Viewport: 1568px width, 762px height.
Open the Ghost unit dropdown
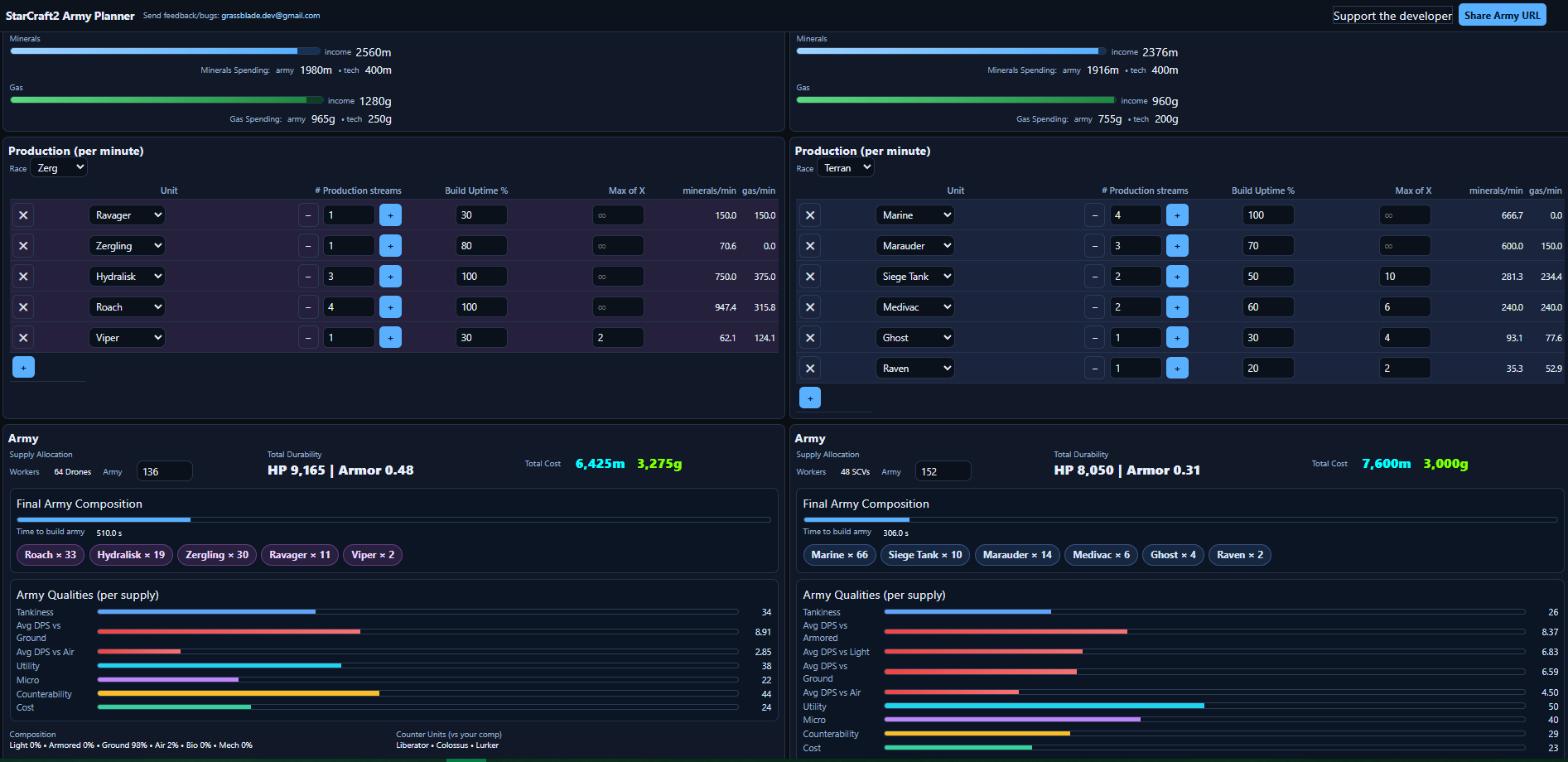914,337
